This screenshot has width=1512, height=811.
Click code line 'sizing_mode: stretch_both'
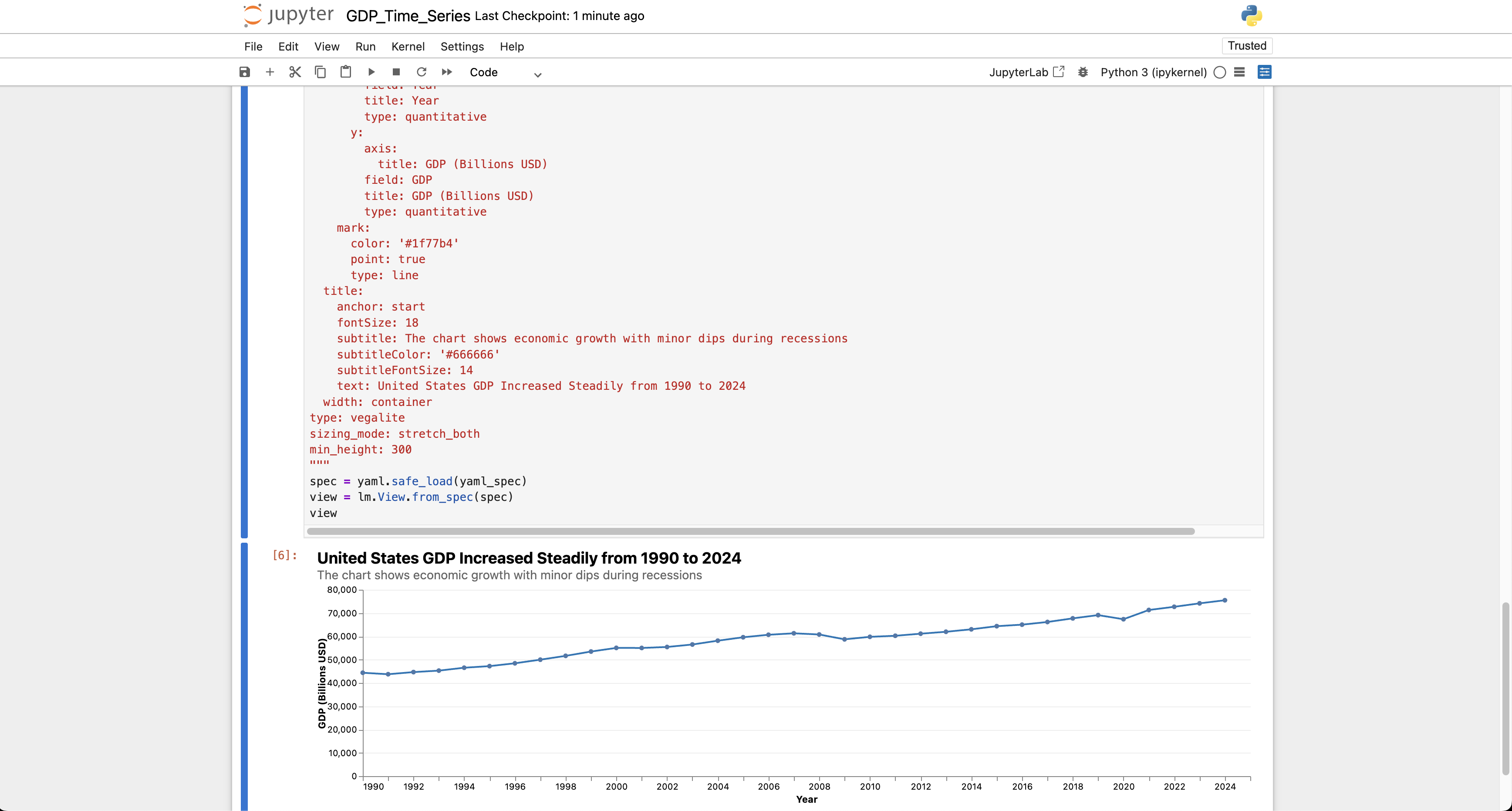pyautogui.click(x=395, y=433)
